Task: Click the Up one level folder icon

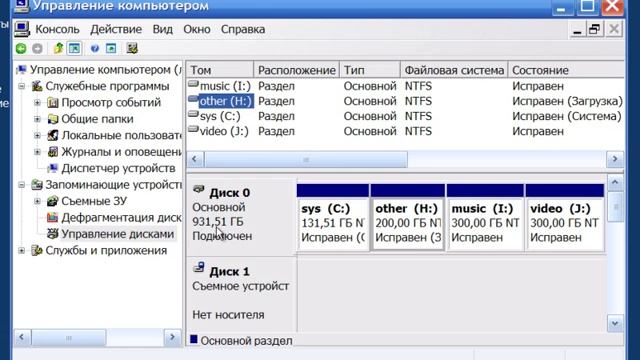Action: click(58, 49)
